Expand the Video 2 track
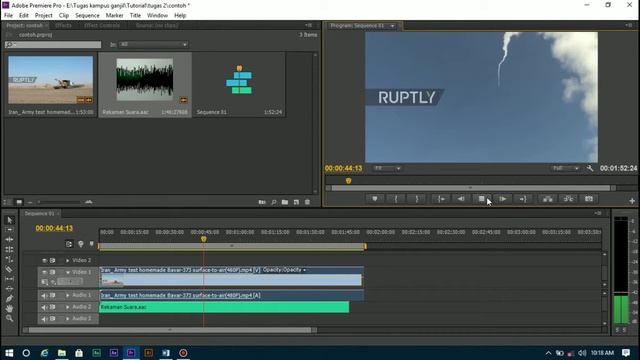This screenshot has height=360, width=640. (x=68, y=260)
